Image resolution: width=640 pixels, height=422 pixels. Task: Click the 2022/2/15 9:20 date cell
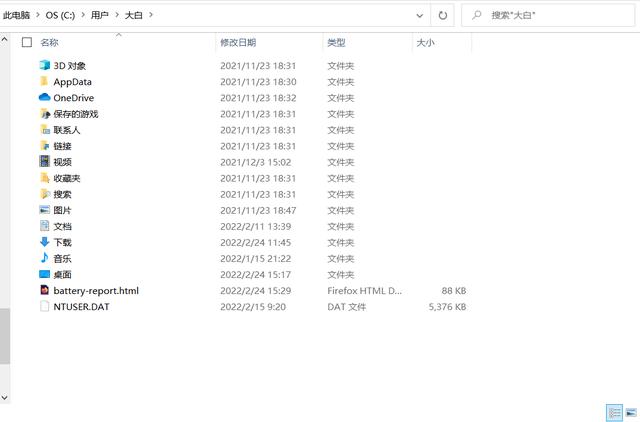(x=253, y=307)
